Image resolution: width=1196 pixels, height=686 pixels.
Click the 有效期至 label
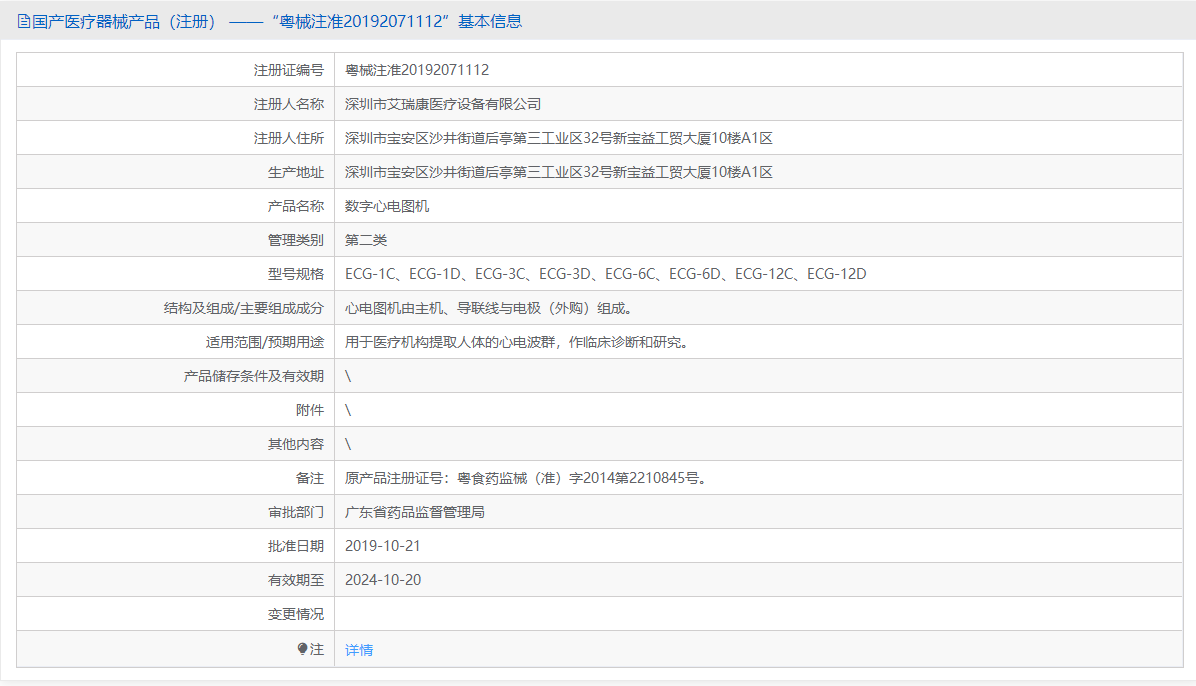296,580
